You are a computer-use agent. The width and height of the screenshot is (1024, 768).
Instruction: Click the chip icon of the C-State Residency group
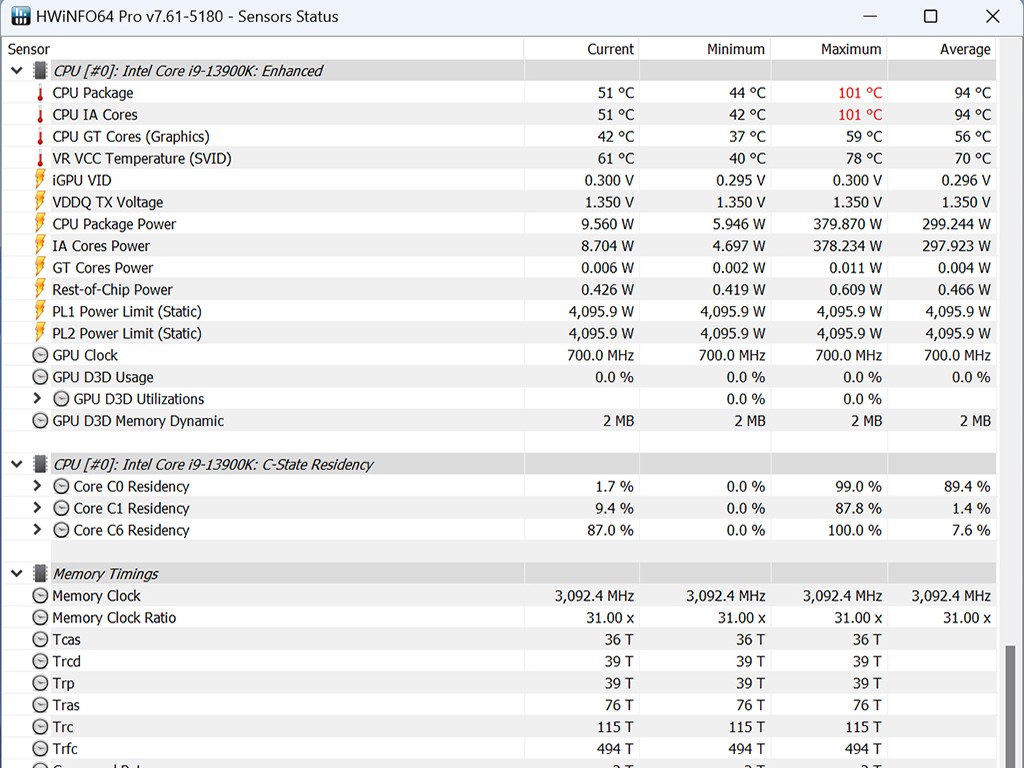tap(40, 464)
